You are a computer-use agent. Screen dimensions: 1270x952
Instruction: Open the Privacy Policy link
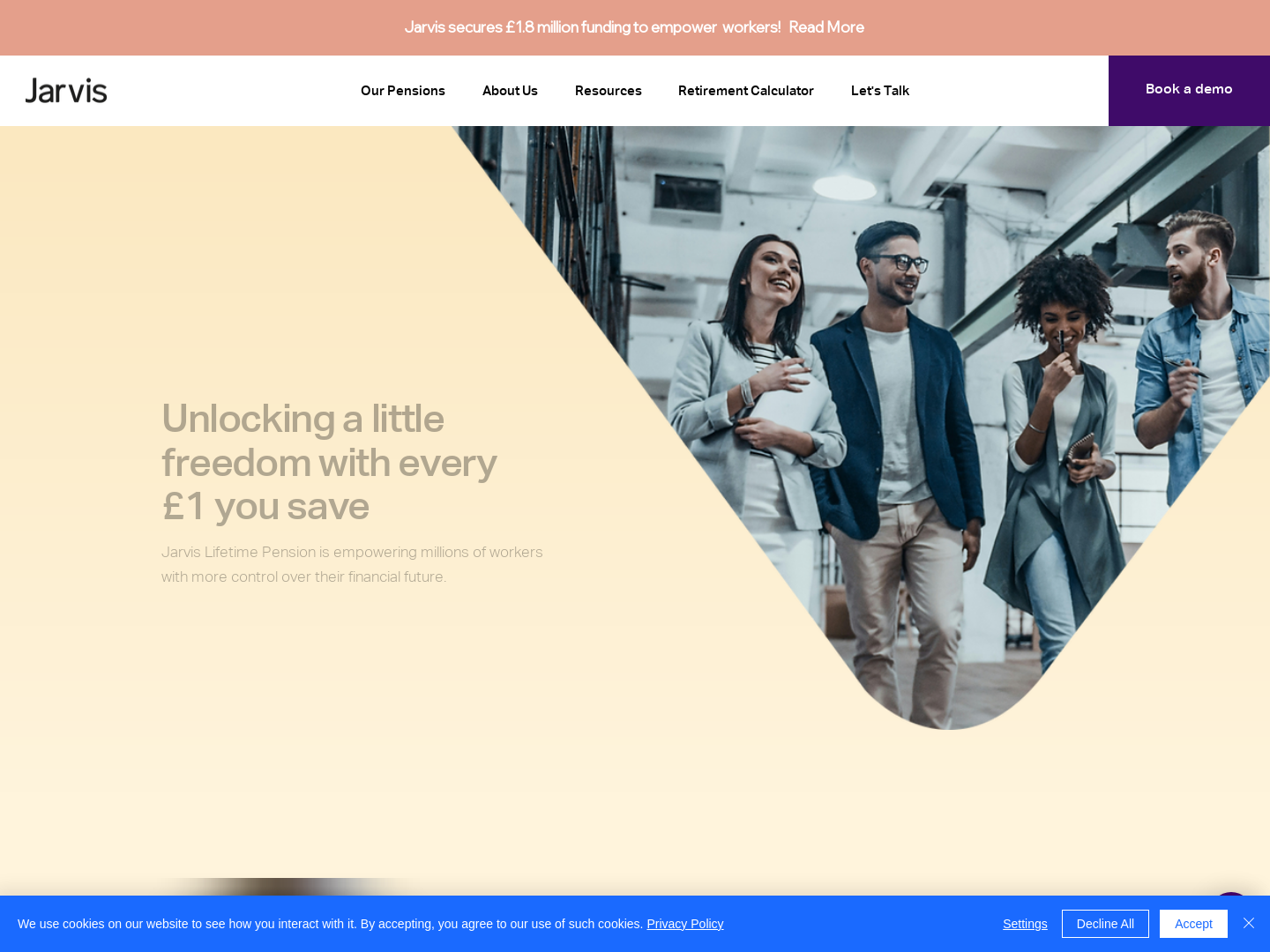click(685, 924)
